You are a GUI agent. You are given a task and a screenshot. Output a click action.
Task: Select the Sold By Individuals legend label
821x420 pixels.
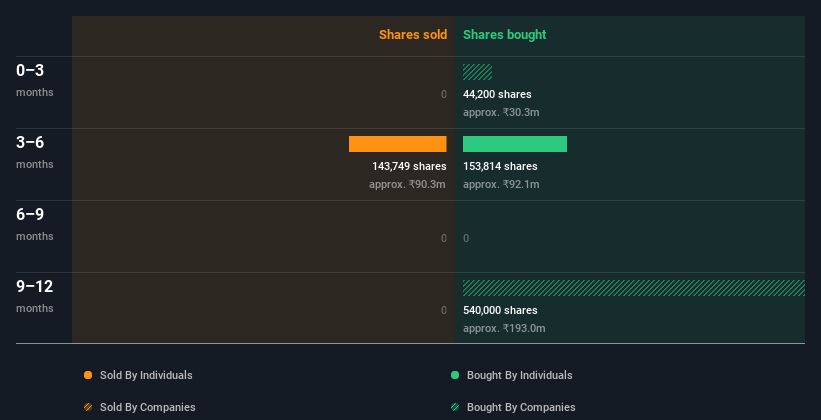pos(146,375)
